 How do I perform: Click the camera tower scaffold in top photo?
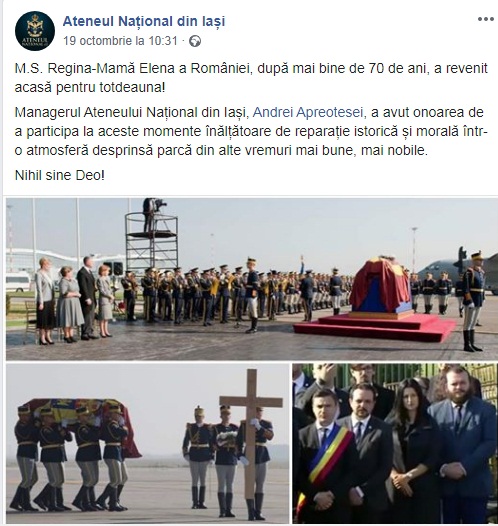[151, 234]
